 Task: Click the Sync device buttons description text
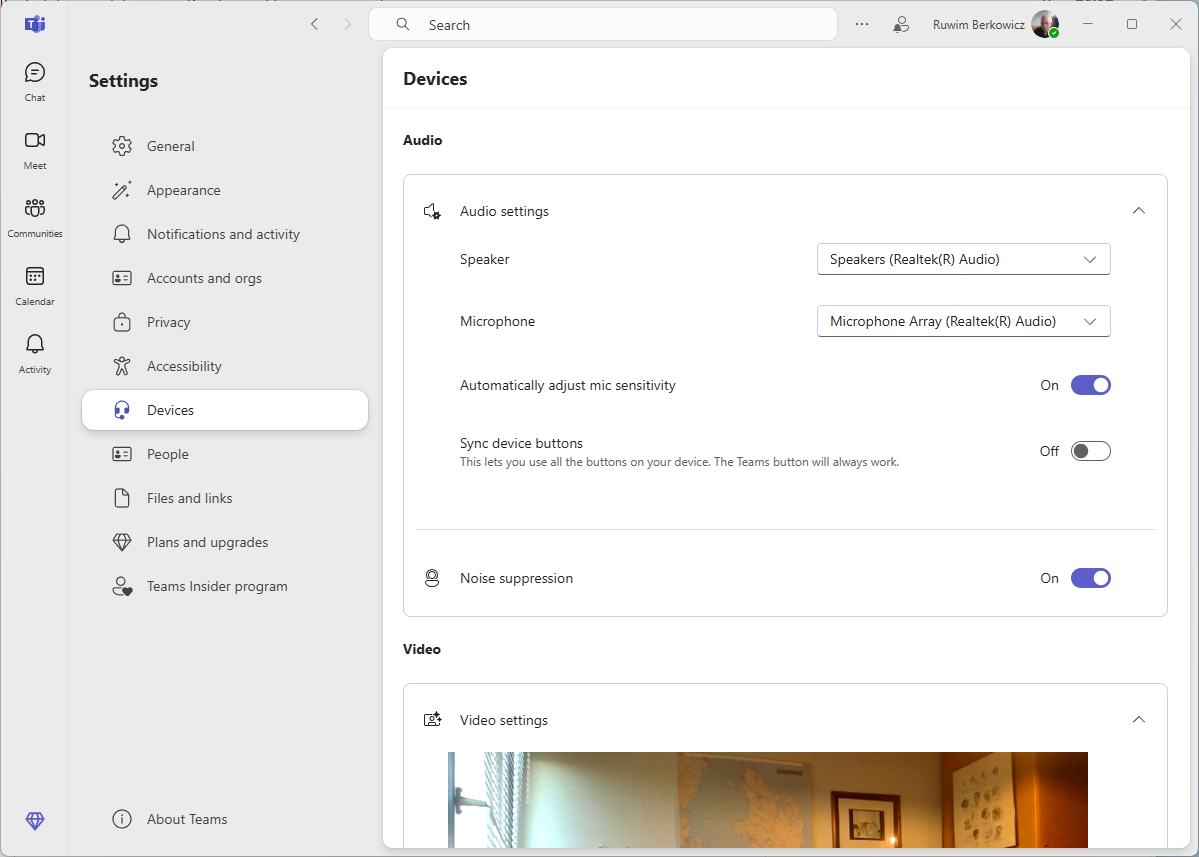coord(679,462)
